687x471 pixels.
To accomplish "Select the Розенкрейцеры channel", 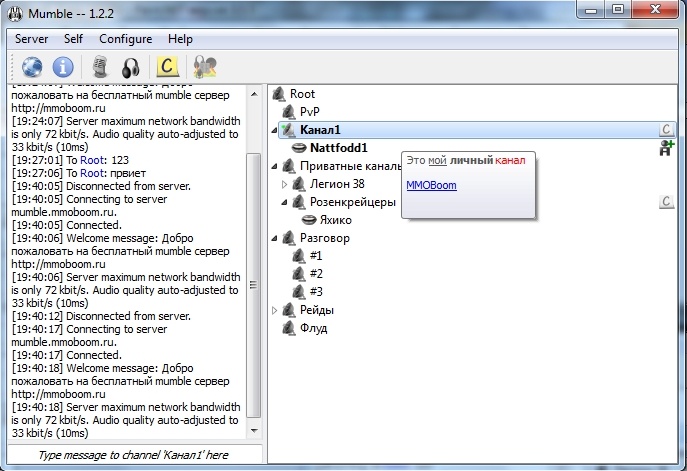I will 353,202.
